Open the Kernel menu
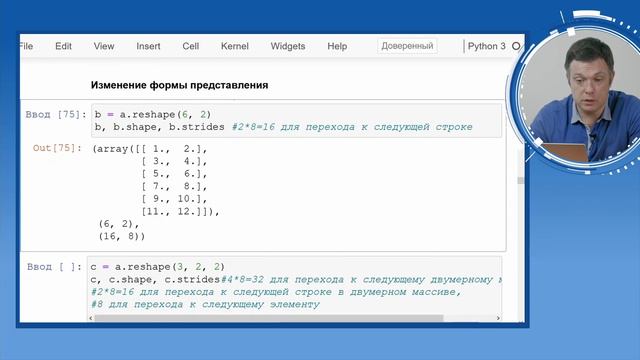Viewport: 640px width, 360px height. [235, 46]
